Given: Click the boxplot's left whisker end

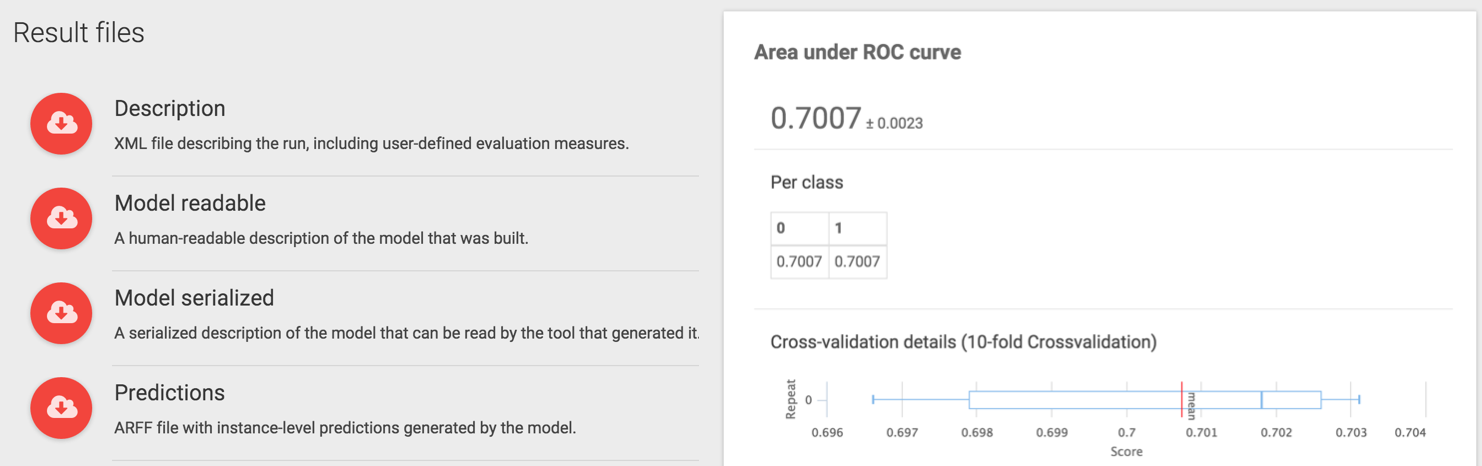Looking at the screenshot, I should coord(873,400).
